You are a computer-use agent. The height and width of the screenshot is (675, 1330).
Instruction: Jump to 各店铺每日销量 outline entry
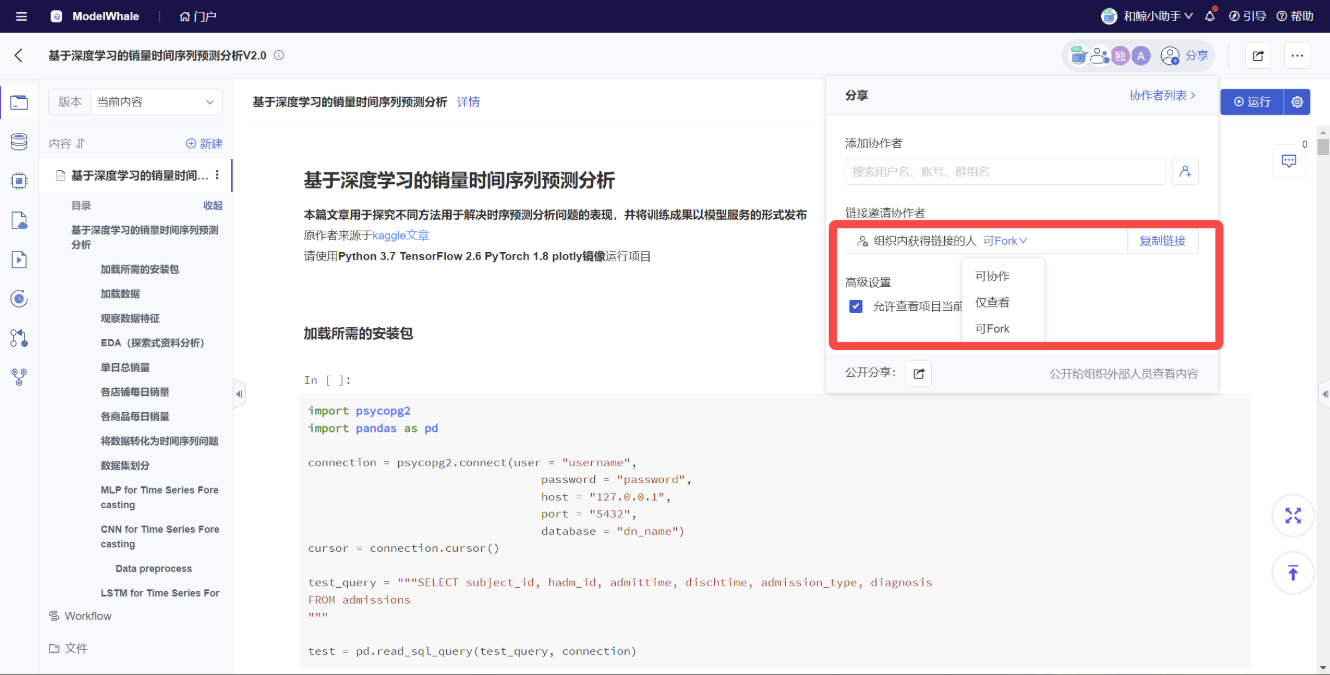(135, 392)
